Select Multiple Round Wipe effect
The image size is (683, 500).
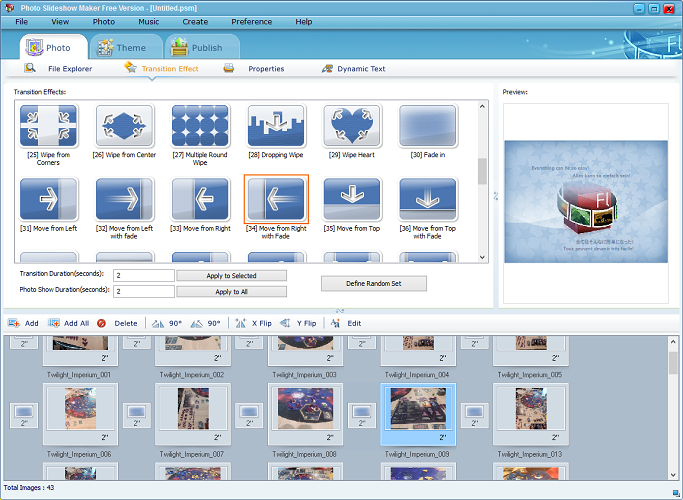[x=200, y=128]
